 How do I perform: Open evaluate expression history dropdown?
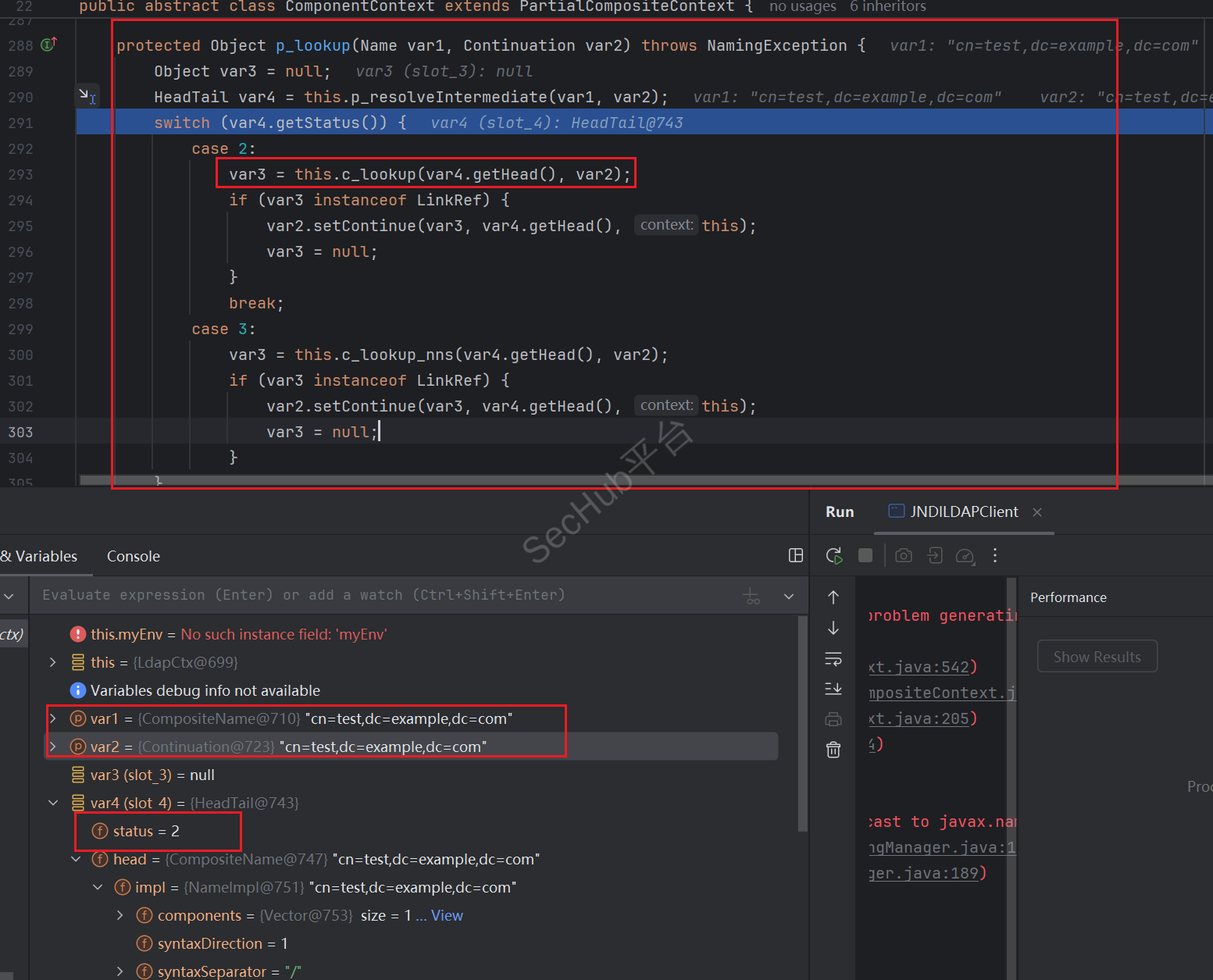[789, 597]
